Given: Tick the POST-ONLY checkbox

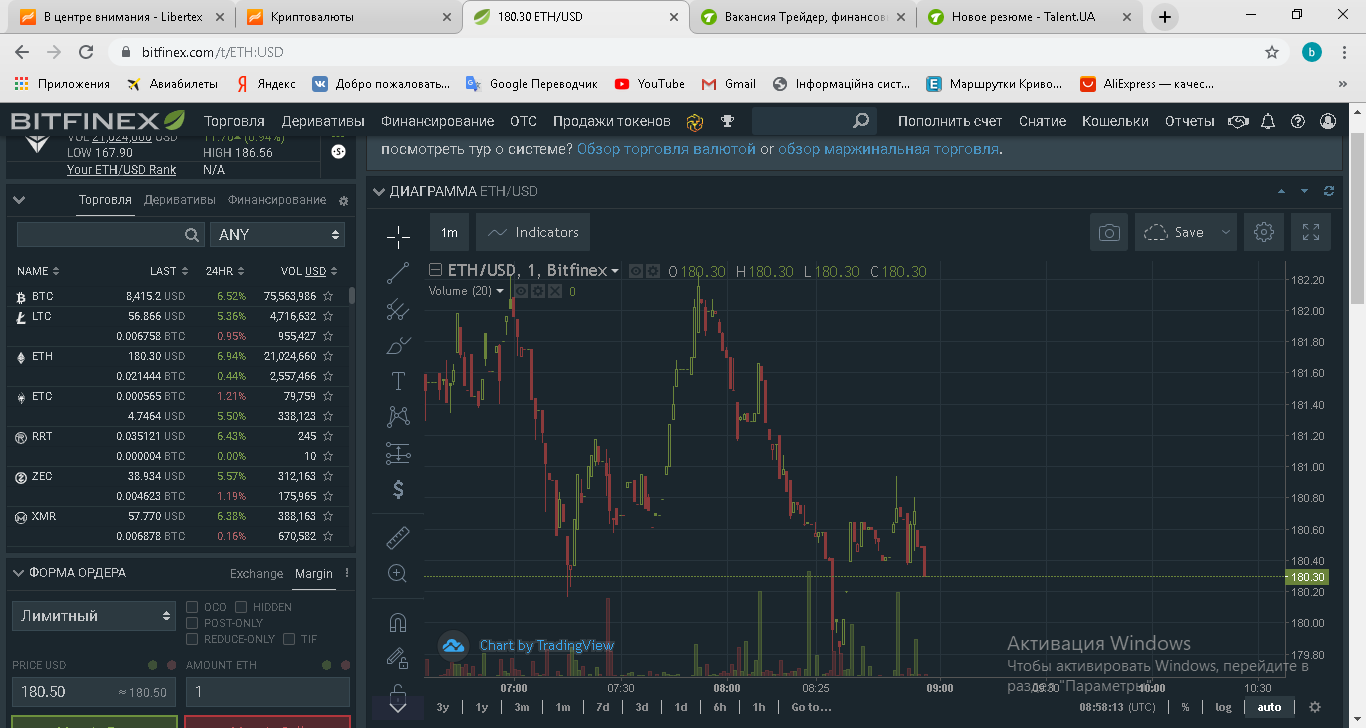Looking at the screenshot, I should click(193, 623).
